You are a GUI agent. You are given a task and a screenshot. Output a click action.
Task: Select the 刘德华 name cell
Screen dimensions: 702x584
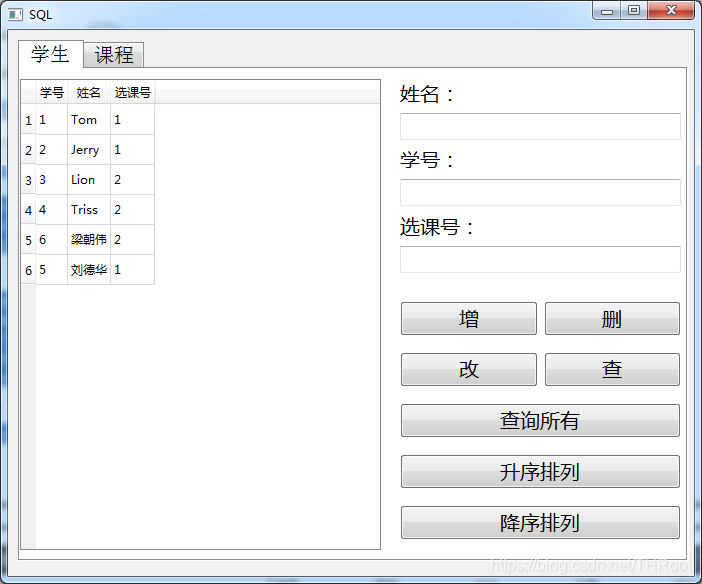(89, 270)
